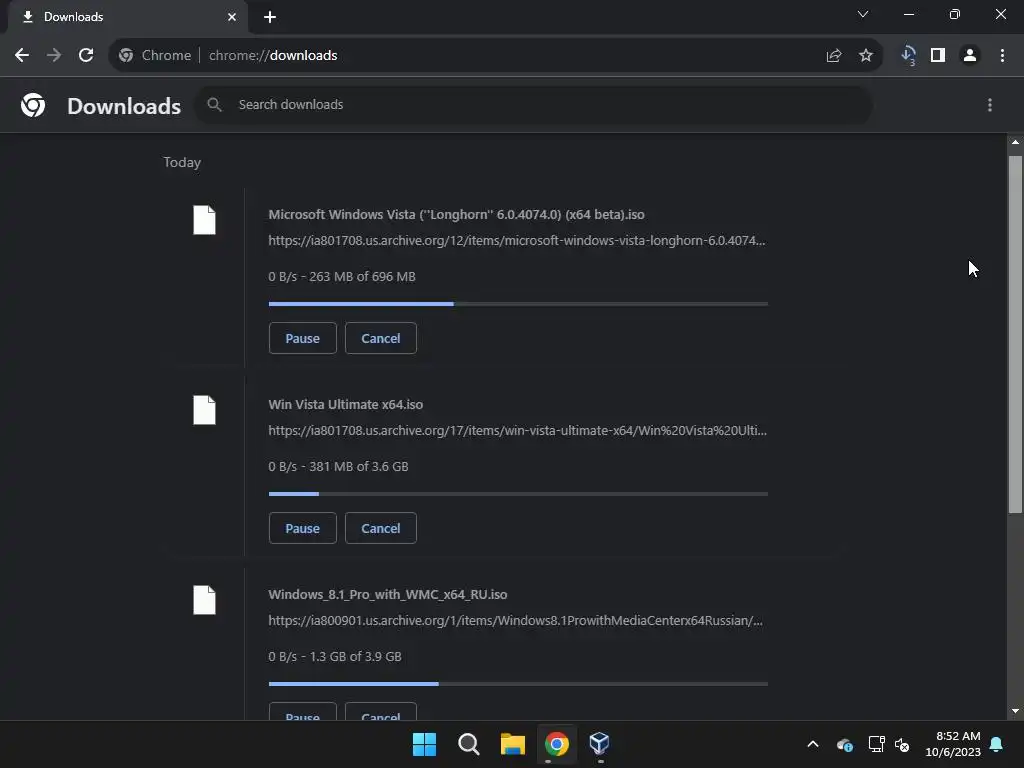Screen dimensions: 1024x768
Task: Click the muted volume tray icon
Action: 903,744
